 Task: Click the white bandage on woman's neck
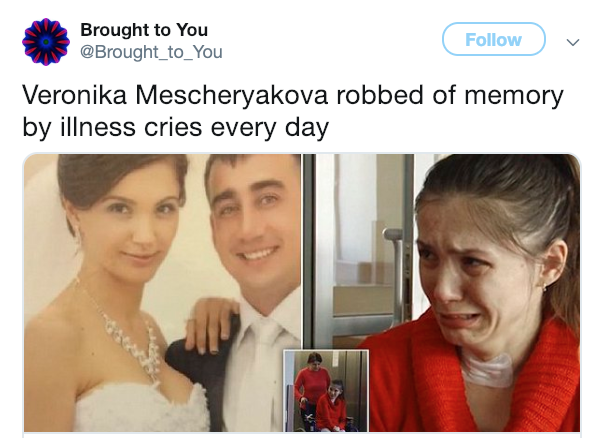[x=489, y=370]
